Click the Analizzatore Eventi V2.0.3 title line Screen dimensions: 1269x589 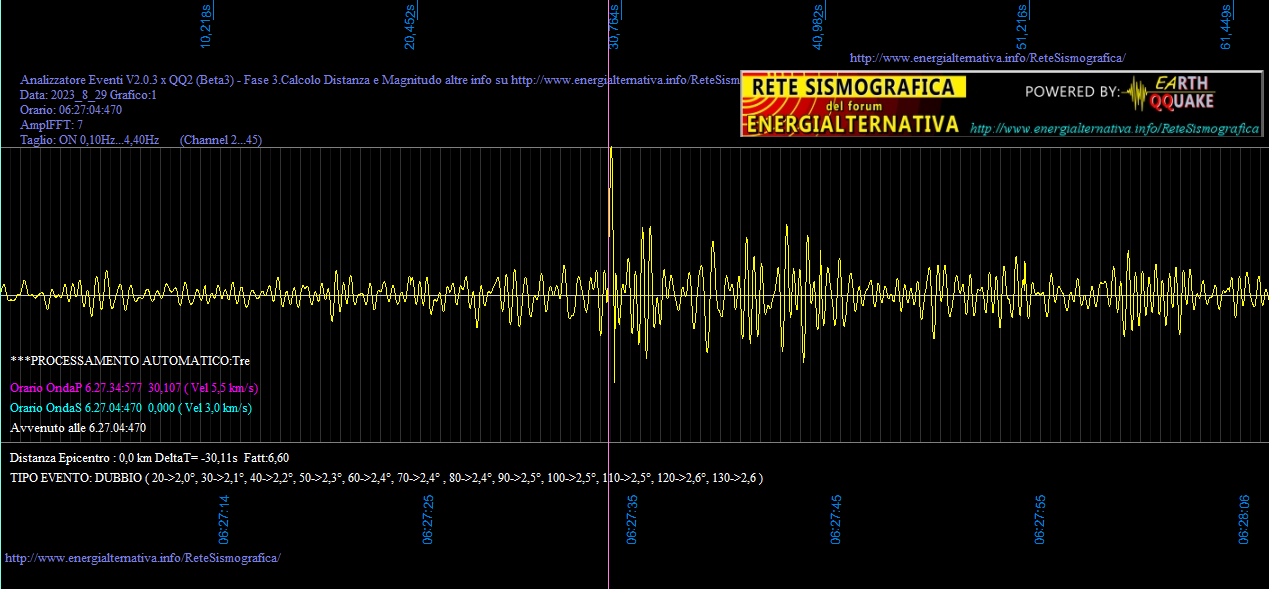click(x=380, y=80)
